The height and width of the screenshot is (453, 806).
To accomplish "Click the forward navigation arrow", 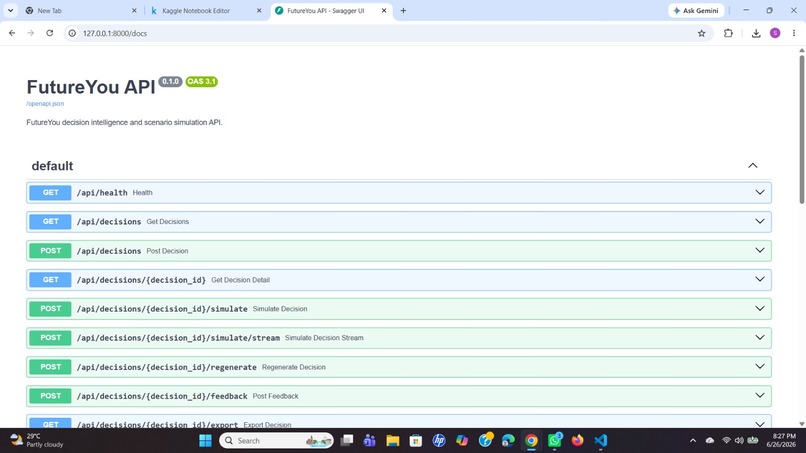I will click(31, 33).
